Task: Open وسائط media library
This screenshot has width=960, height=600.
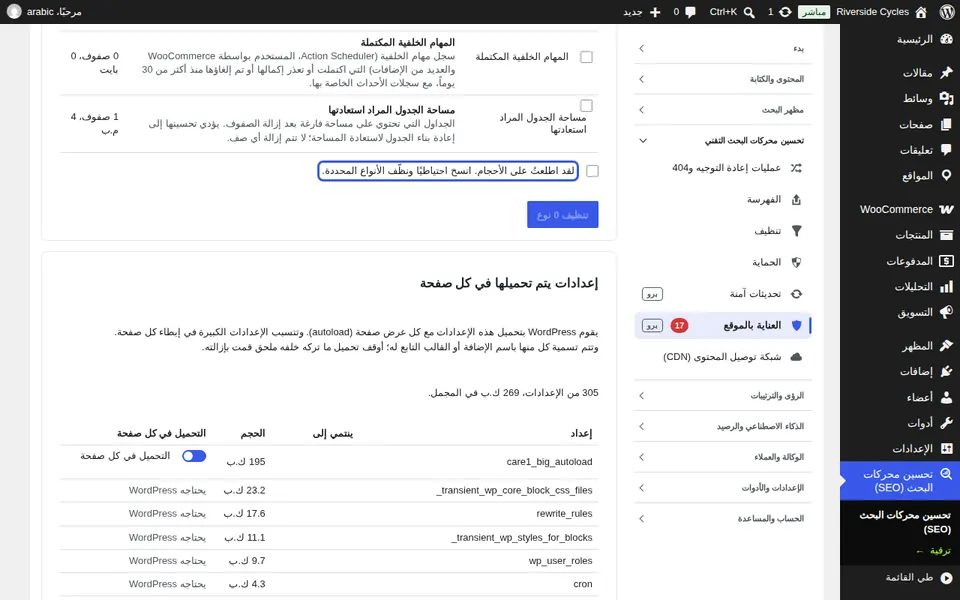Action: pyautogui.click(x=927, y=99)
